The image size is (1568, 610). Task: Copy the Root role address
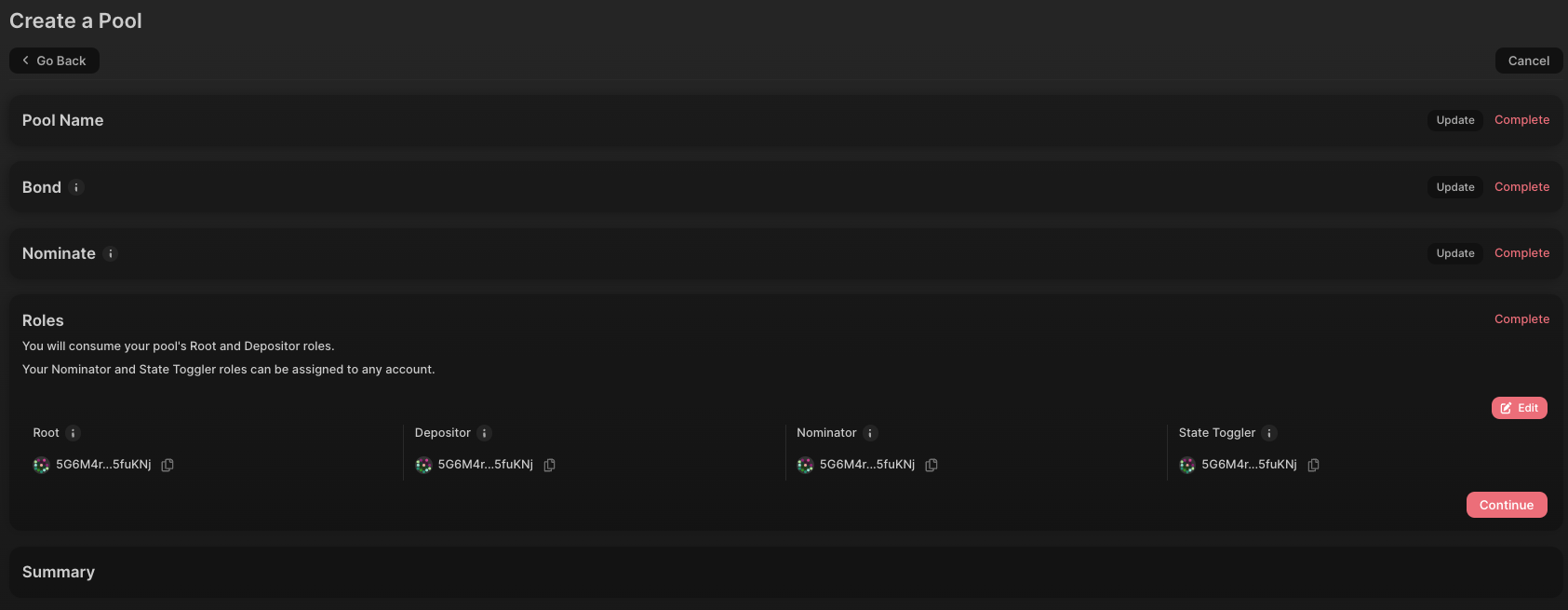point(168,464)
